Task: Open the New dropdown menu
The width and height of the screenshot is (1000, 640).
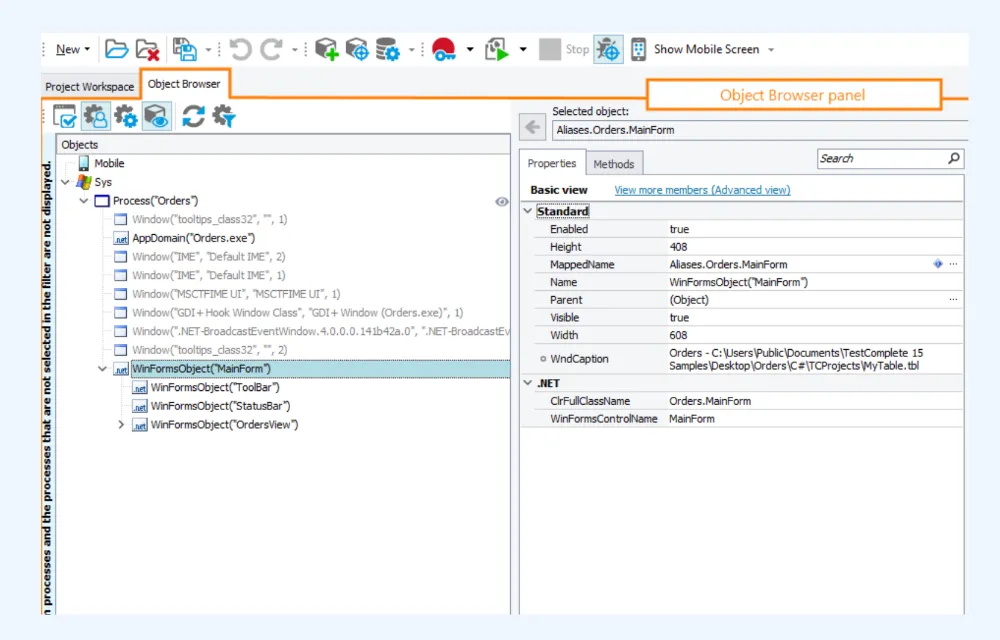Action: coord(72,49)
